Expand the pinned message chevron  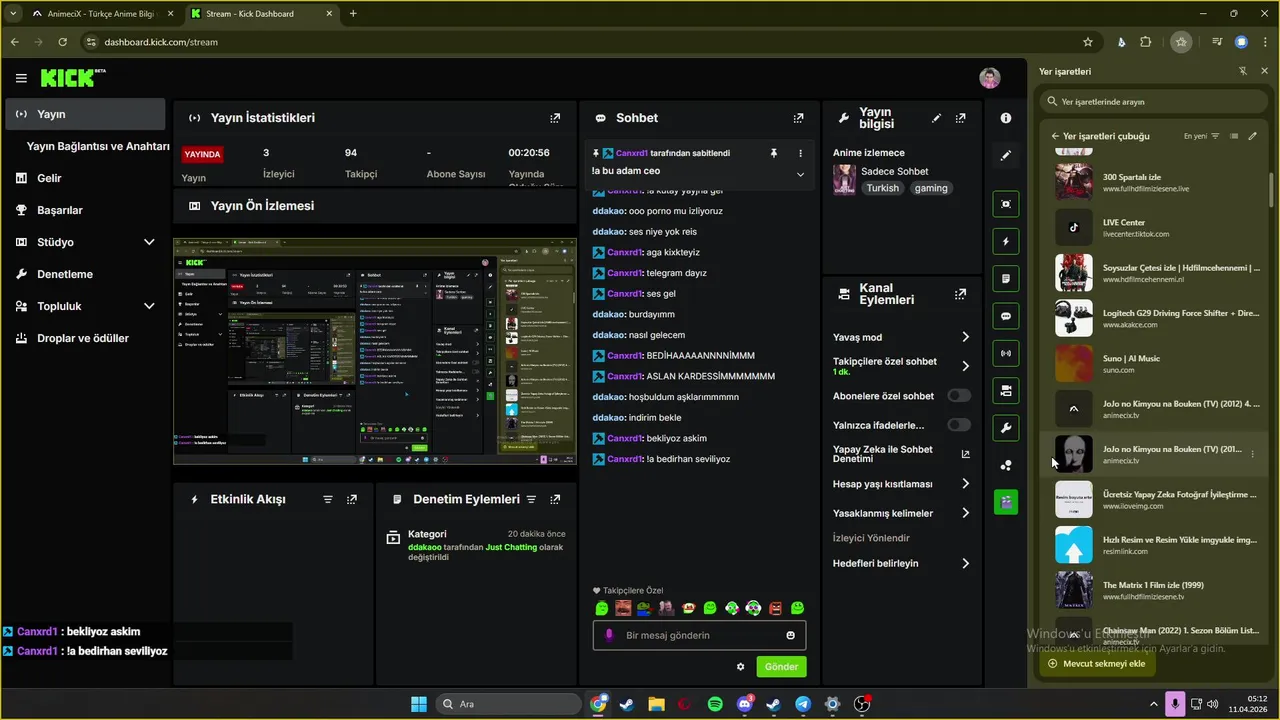800,174
